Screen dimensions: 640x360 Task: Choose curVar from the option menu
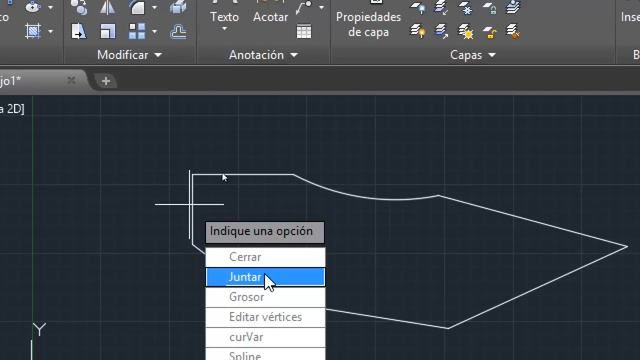(265, 337)
